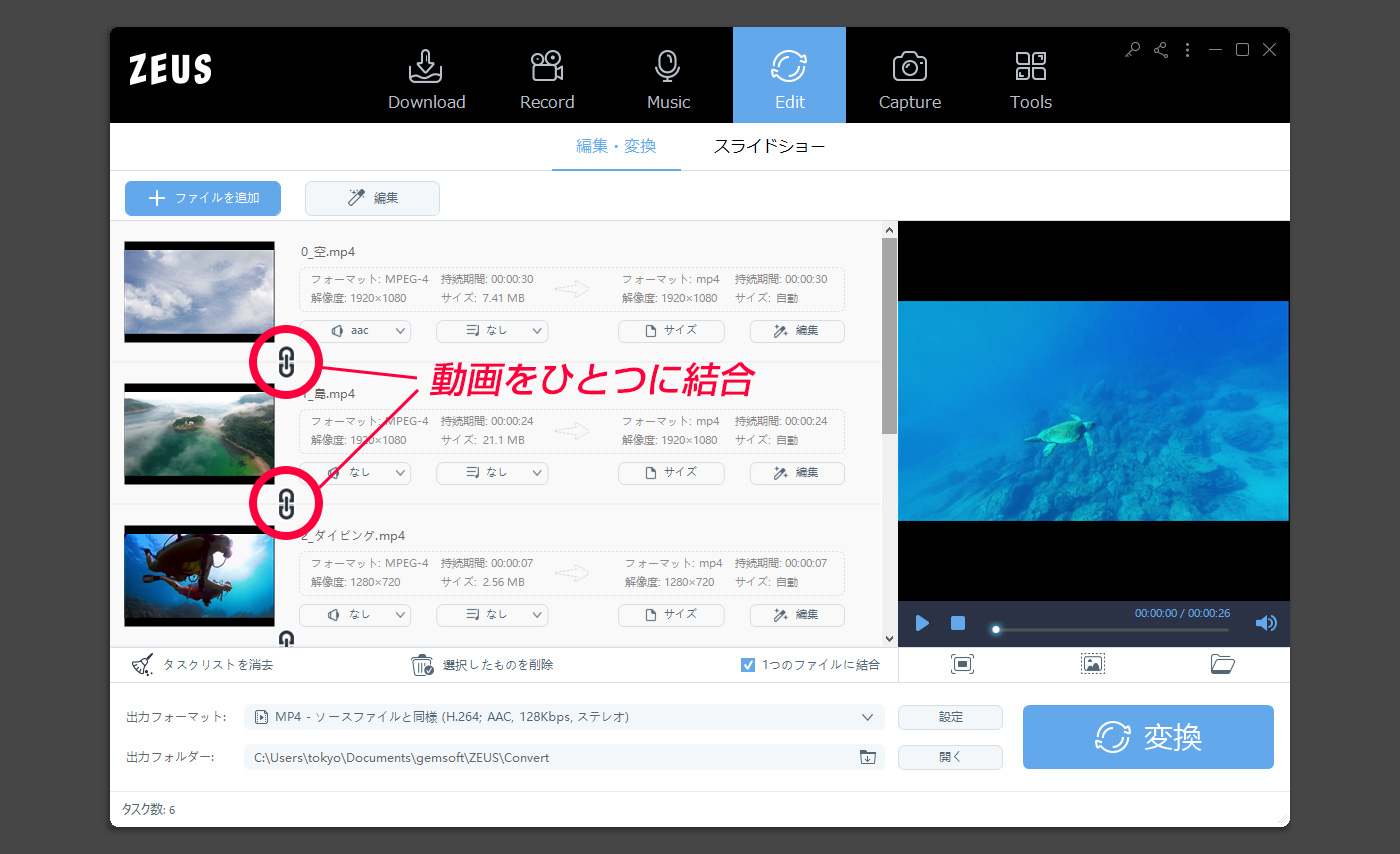Click the key license icon in the title bar

(1131, 49)
